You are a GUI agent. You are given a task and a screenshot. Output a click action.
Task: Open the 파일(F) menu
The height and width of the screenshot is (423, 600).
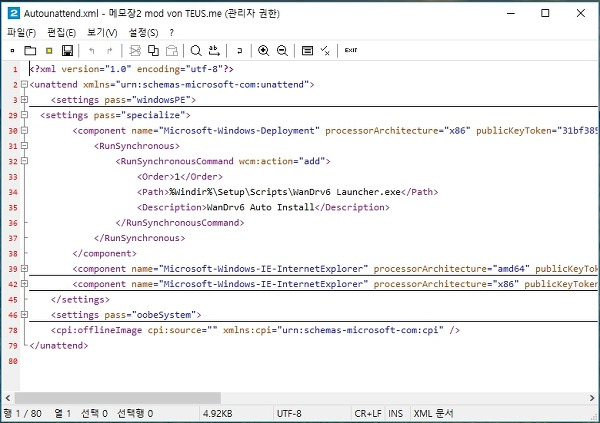coord(21,33)
